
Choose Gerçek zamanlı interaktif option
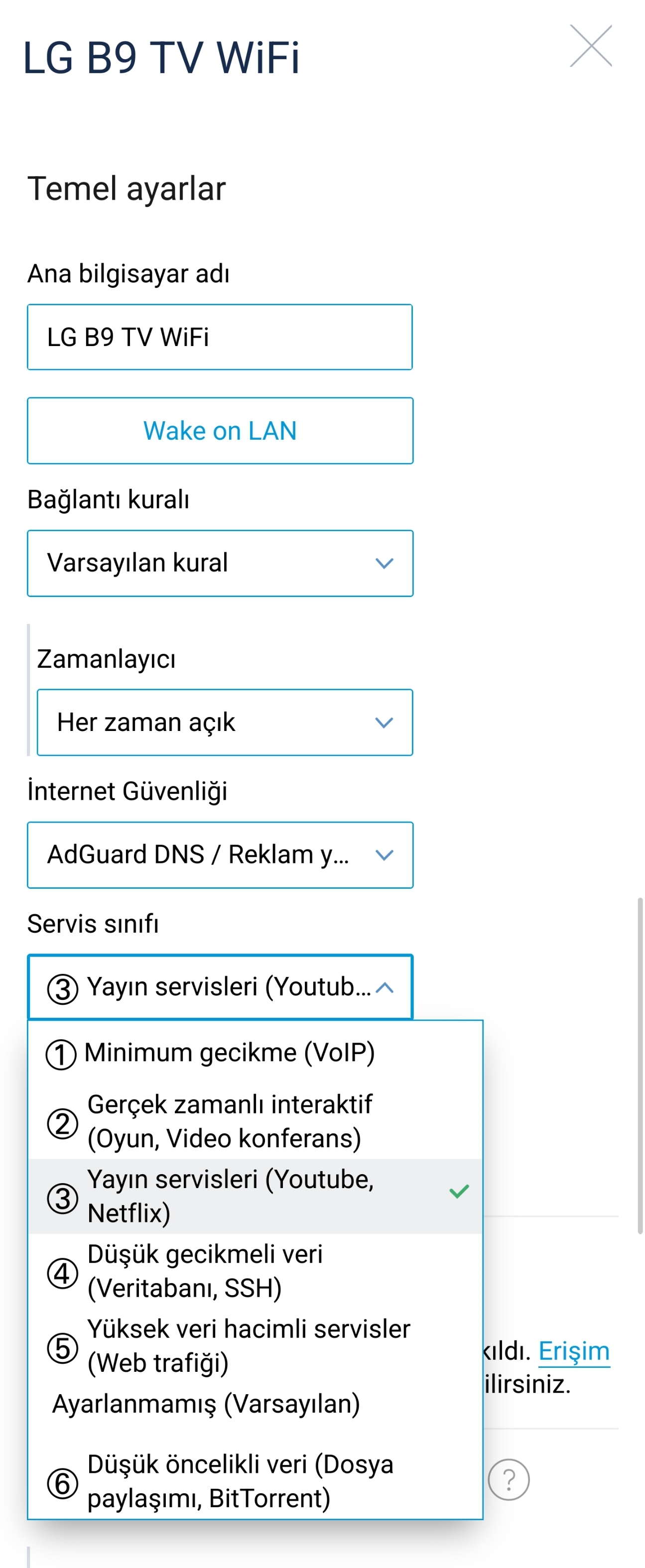click(x=255, y=1122)
